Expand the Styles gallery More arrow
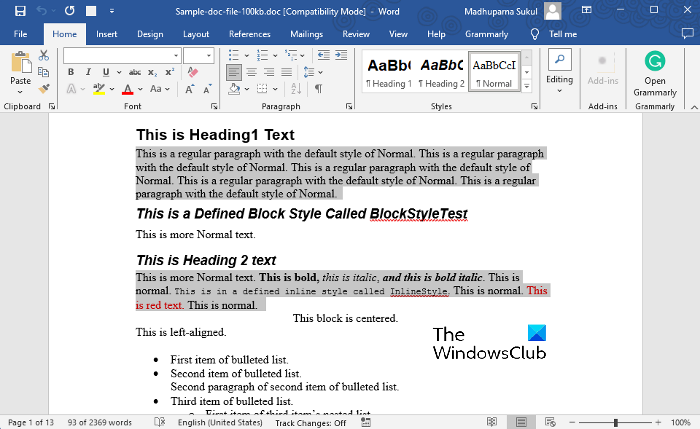 (527, 87)
